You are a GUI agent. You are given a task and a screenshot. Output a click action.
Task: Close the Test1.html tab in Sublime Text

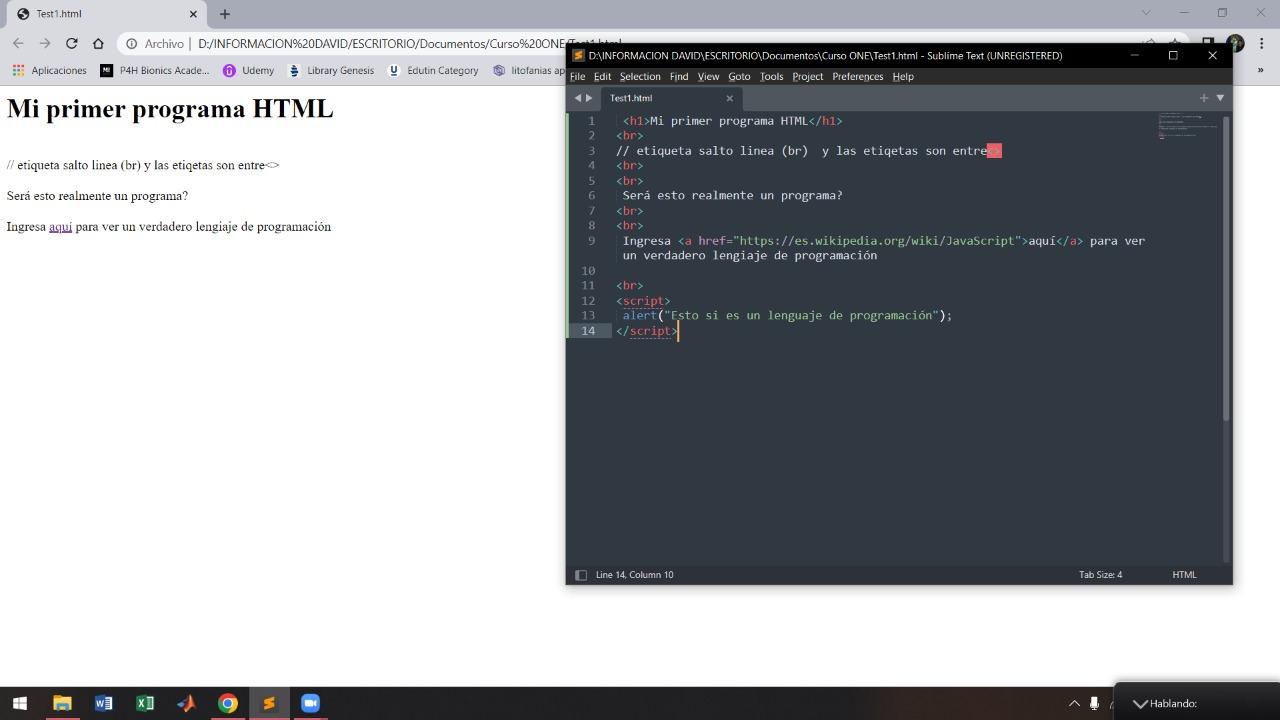[x=729, y=98]
